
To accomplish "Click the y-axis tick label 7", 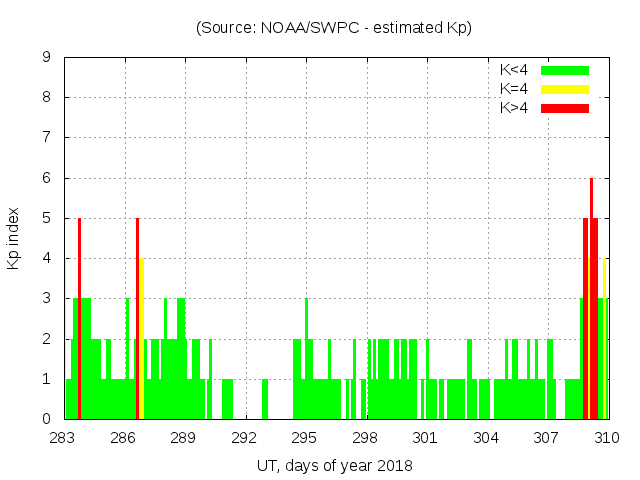I will [46, 137].
